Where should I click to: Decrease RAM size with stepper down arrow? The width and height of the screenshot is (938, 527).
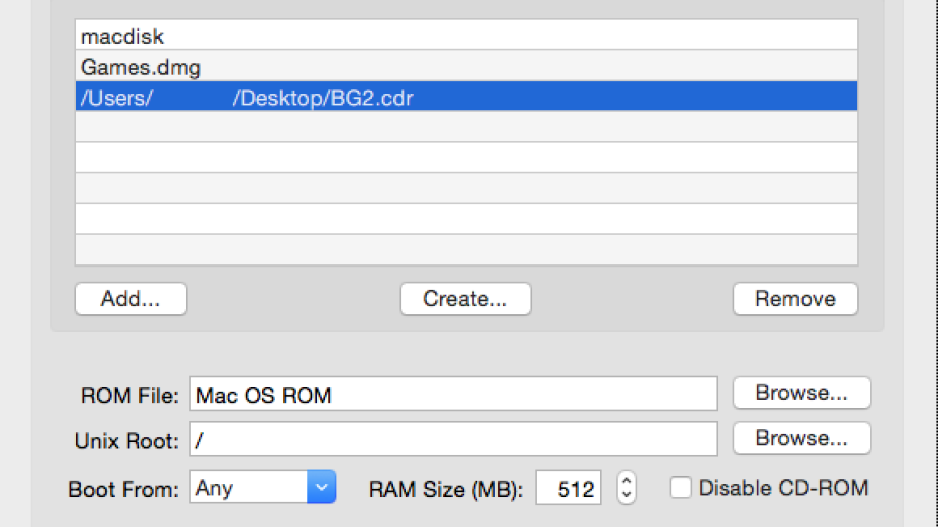[626, 495]
